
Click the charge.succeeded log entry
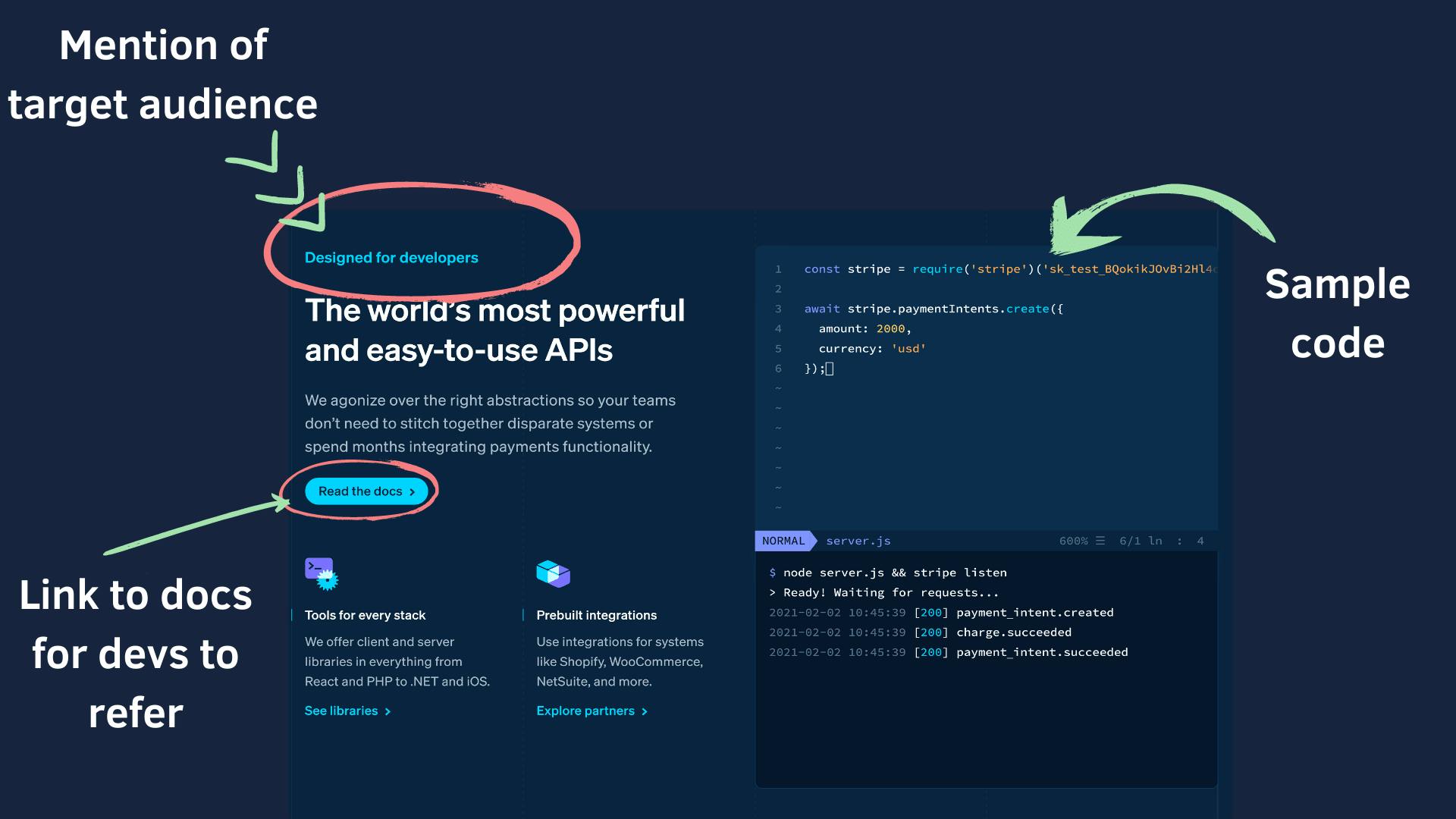tap(920, 632)
